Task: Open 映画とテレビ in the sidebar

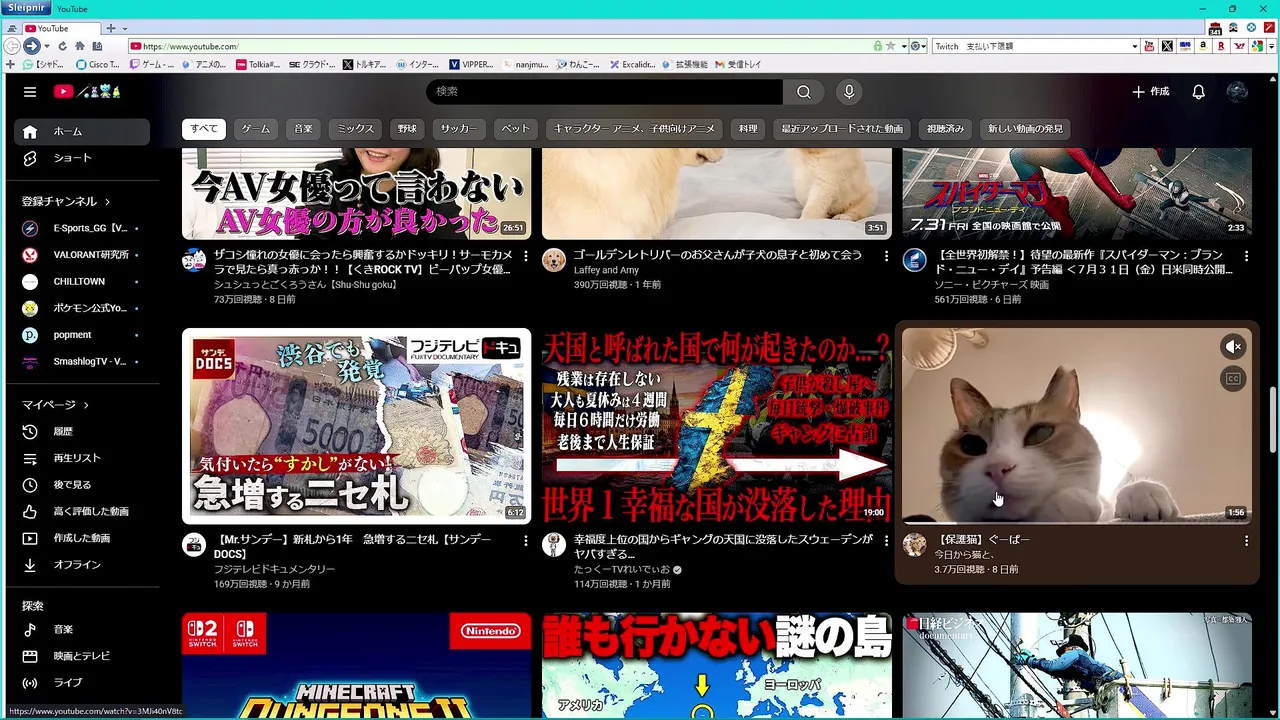Action: tap(81, 656)
